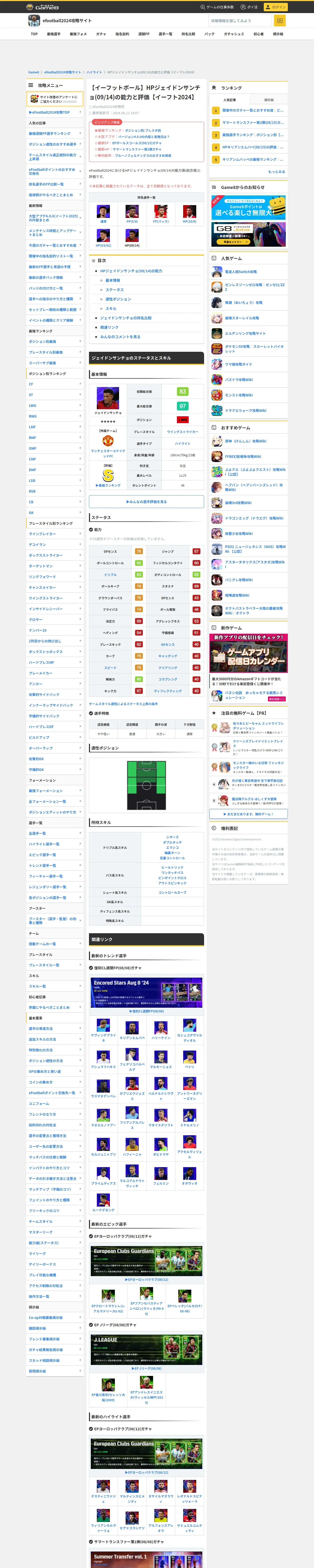Open ゲームの仕事多数 link in top bar
The image size is (314, 1568).
(x=217, y=7)
